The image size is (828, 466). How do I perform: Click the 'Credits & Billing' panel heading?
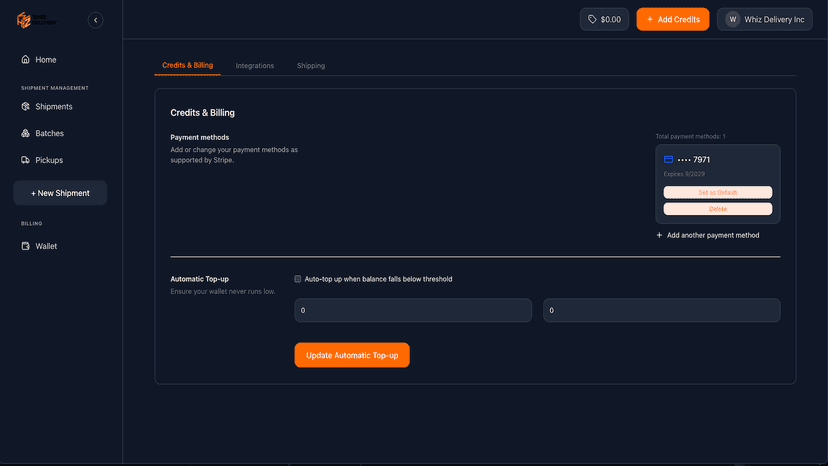click(202, 113)
